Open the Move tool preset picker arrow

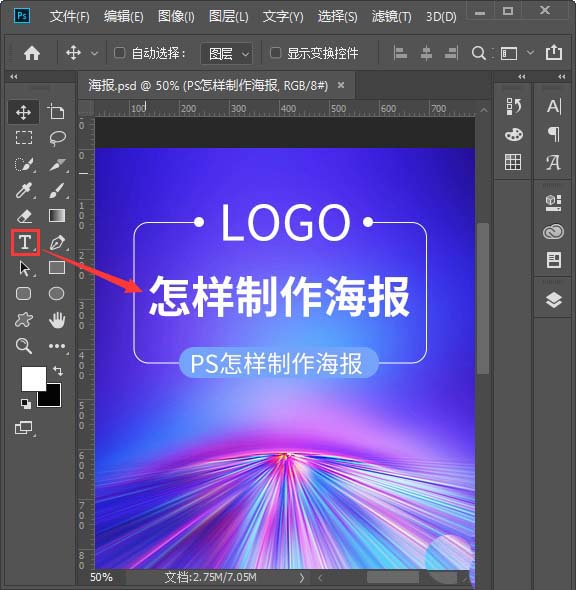pos(94,53)
